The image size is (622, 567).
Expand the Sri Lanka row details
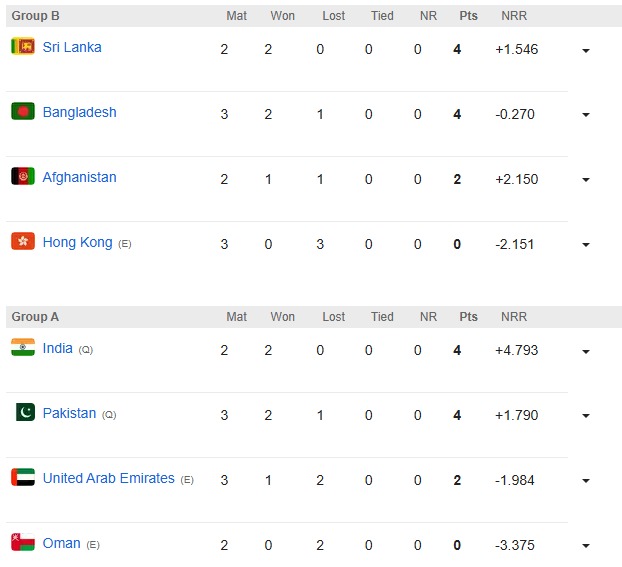585,50
